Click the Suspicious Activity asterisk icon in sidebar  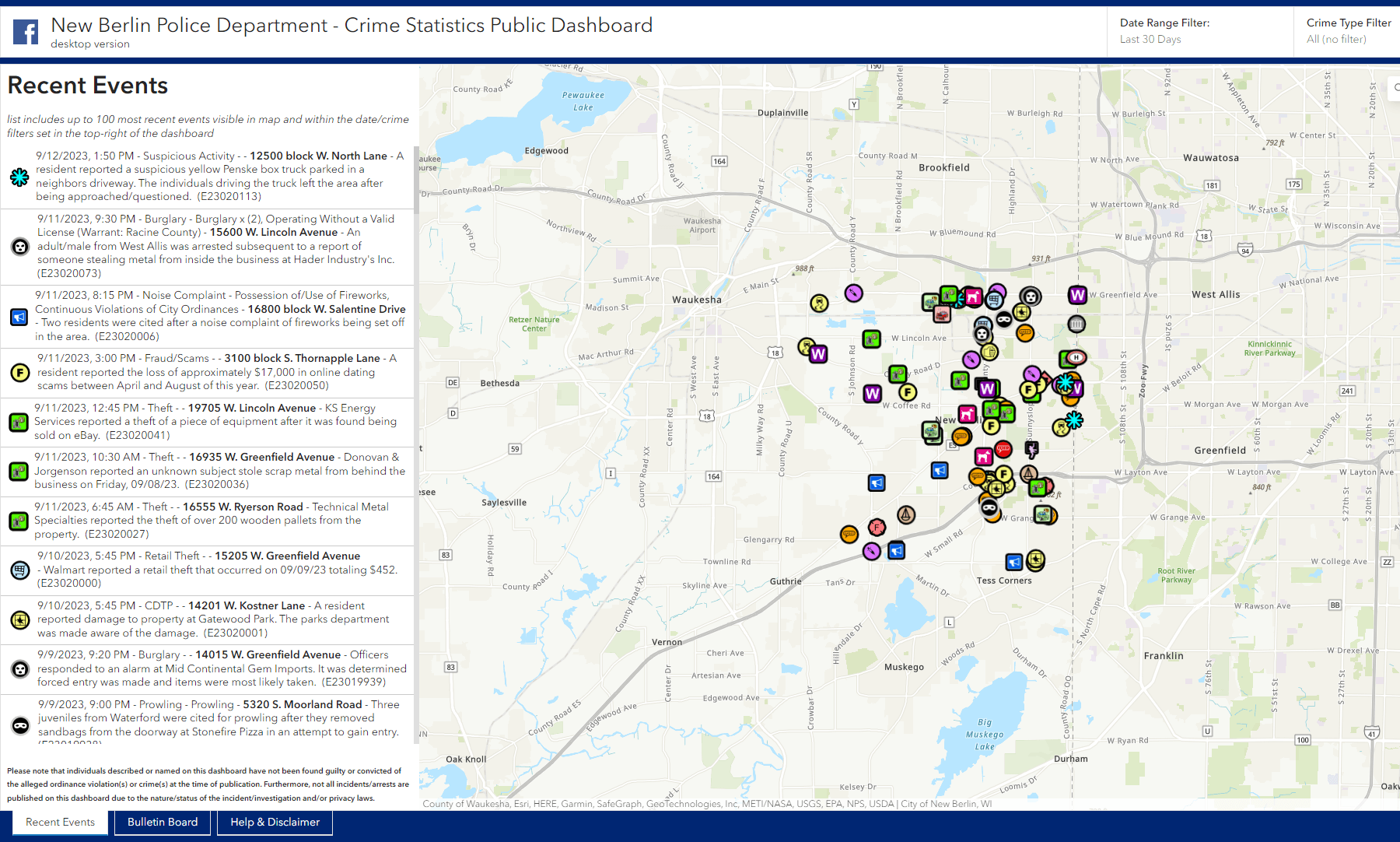pyautogui.click(x=19, y=177)
